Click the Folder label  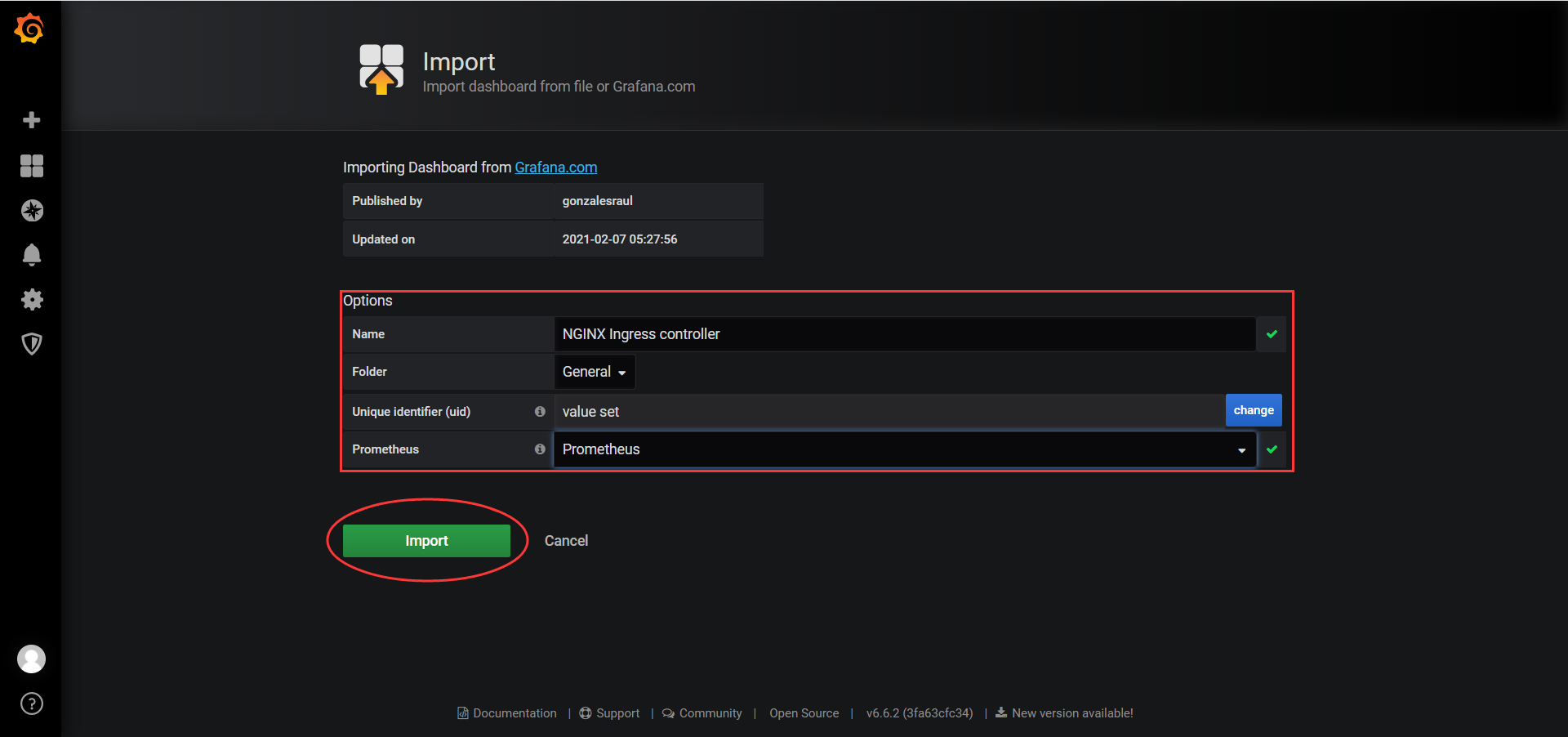point(369,372)
